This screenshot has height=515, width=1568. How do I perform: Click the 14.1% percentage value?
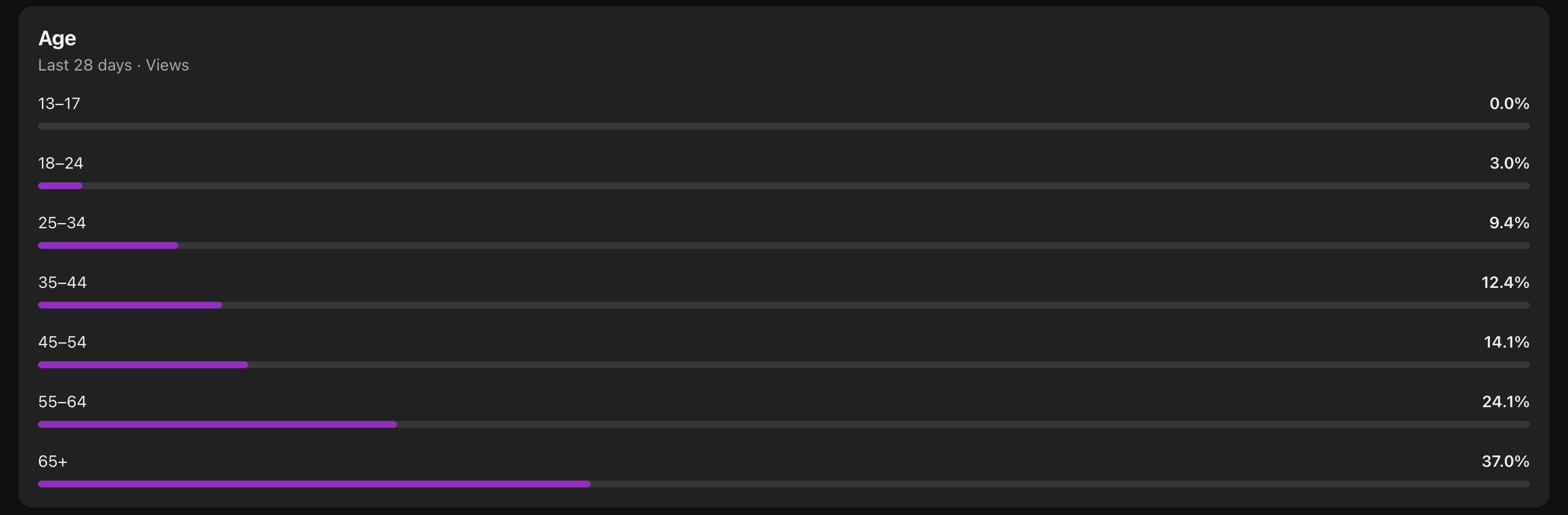pyautogui.click(x=1507, y=342)
